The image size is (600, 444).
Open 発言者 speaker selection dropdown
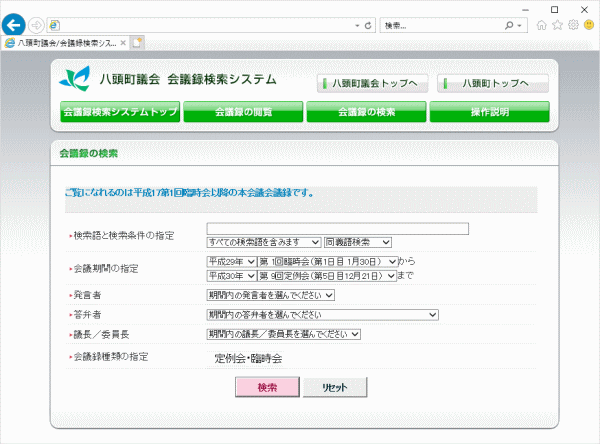pos(271,295)
